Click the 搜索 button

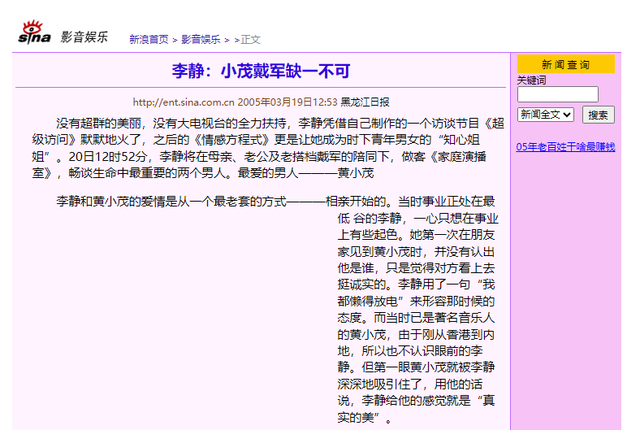(598, 115)
